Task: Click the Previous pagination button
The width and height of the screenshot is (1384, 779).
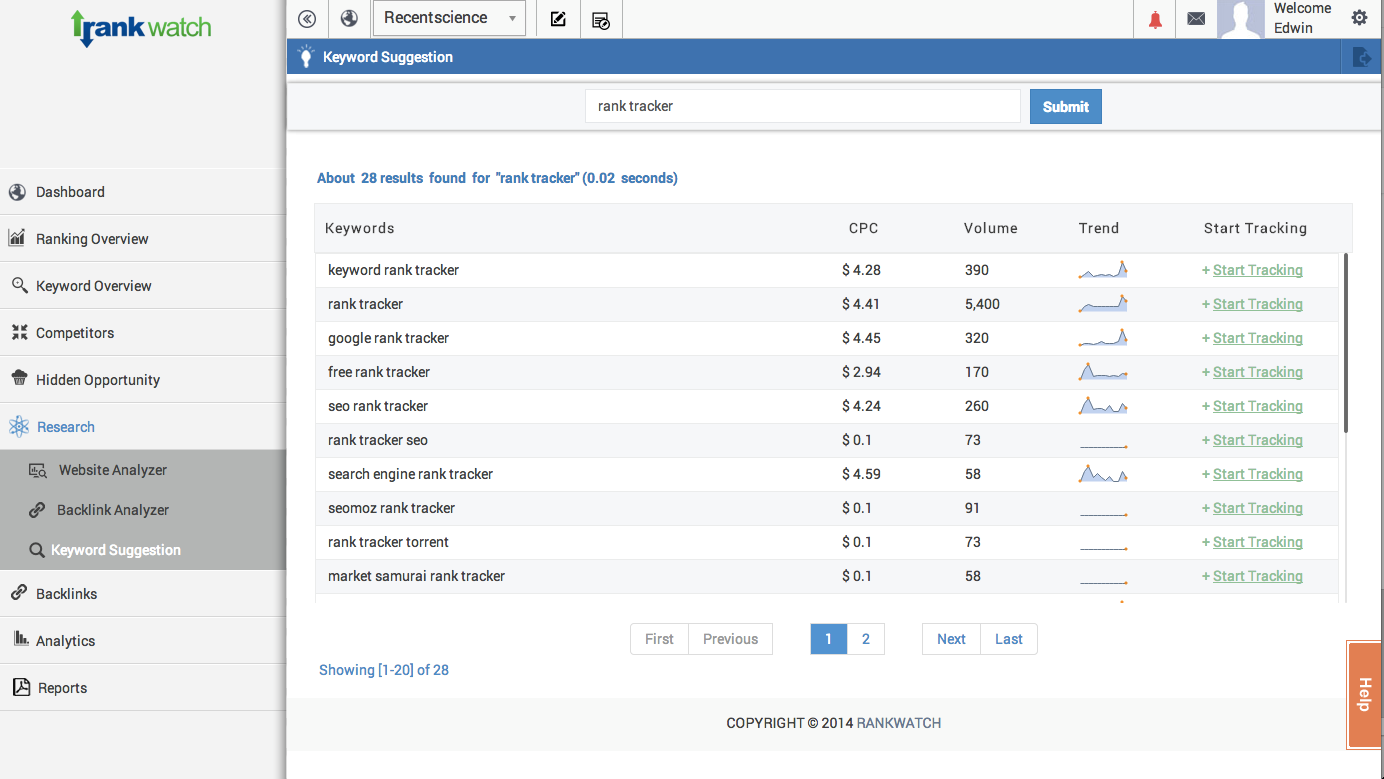Action: 731,639
